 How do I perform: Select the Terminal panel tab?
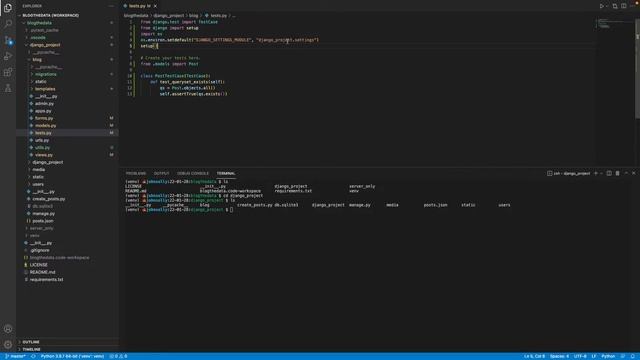(226, 173)
